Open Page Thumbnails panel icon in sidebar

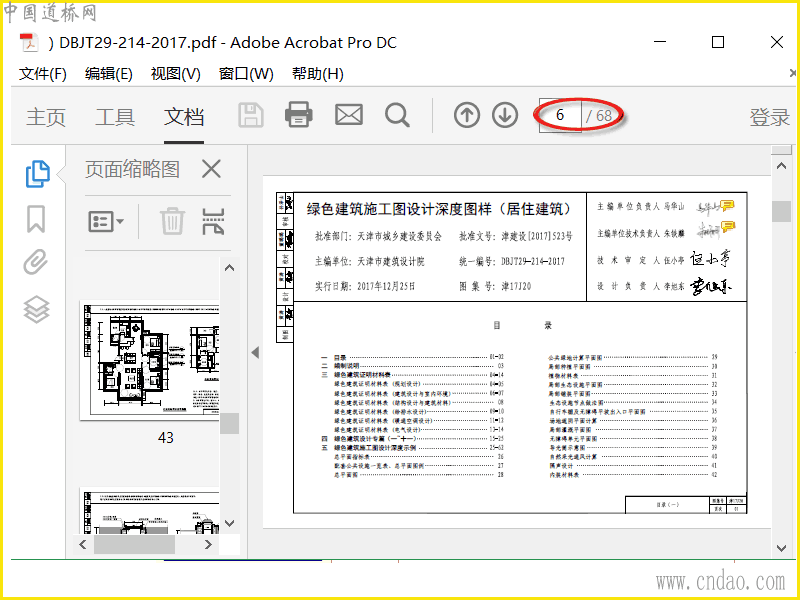pyautogui.click(x=37, y=173)
